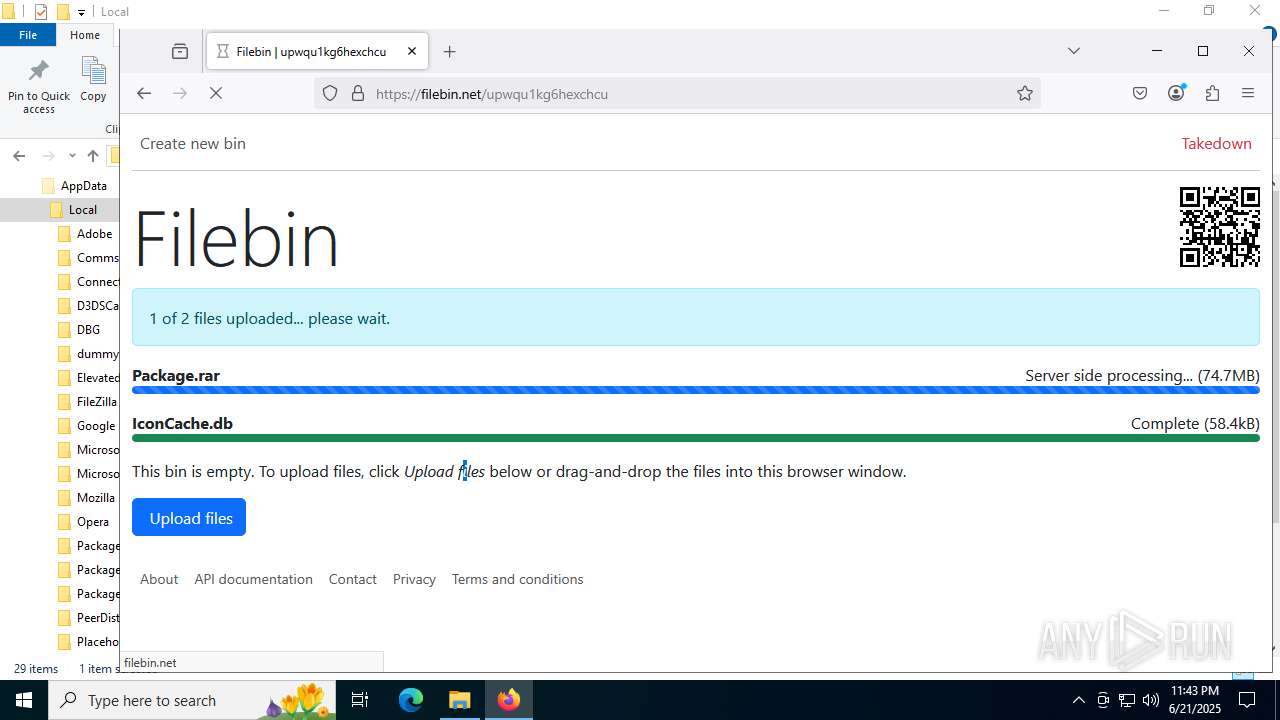Open a new browser tab

[x=450, y=51]
